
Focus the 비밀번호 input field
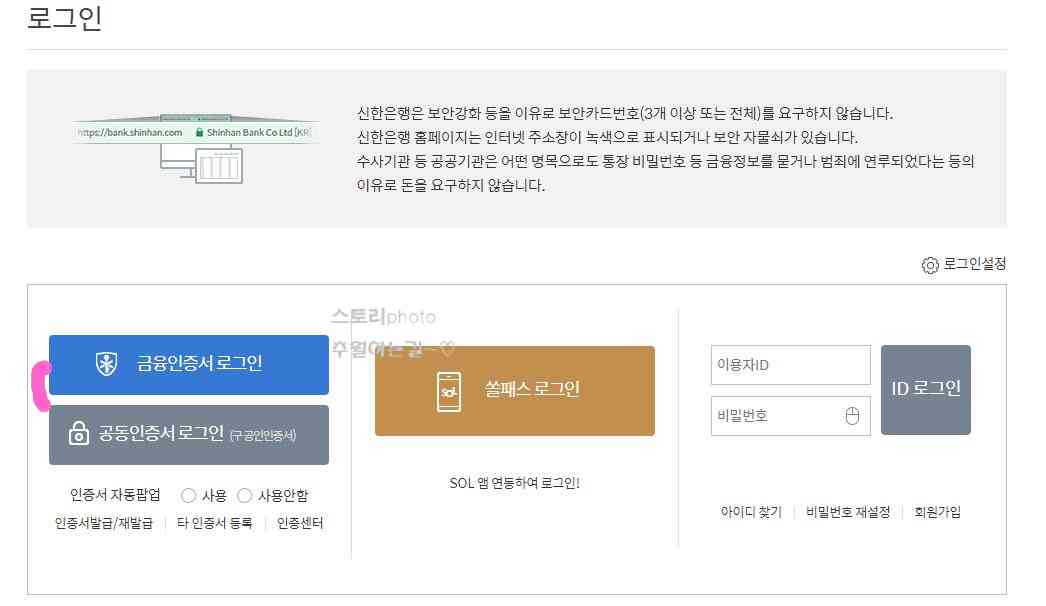click(791, 416)
